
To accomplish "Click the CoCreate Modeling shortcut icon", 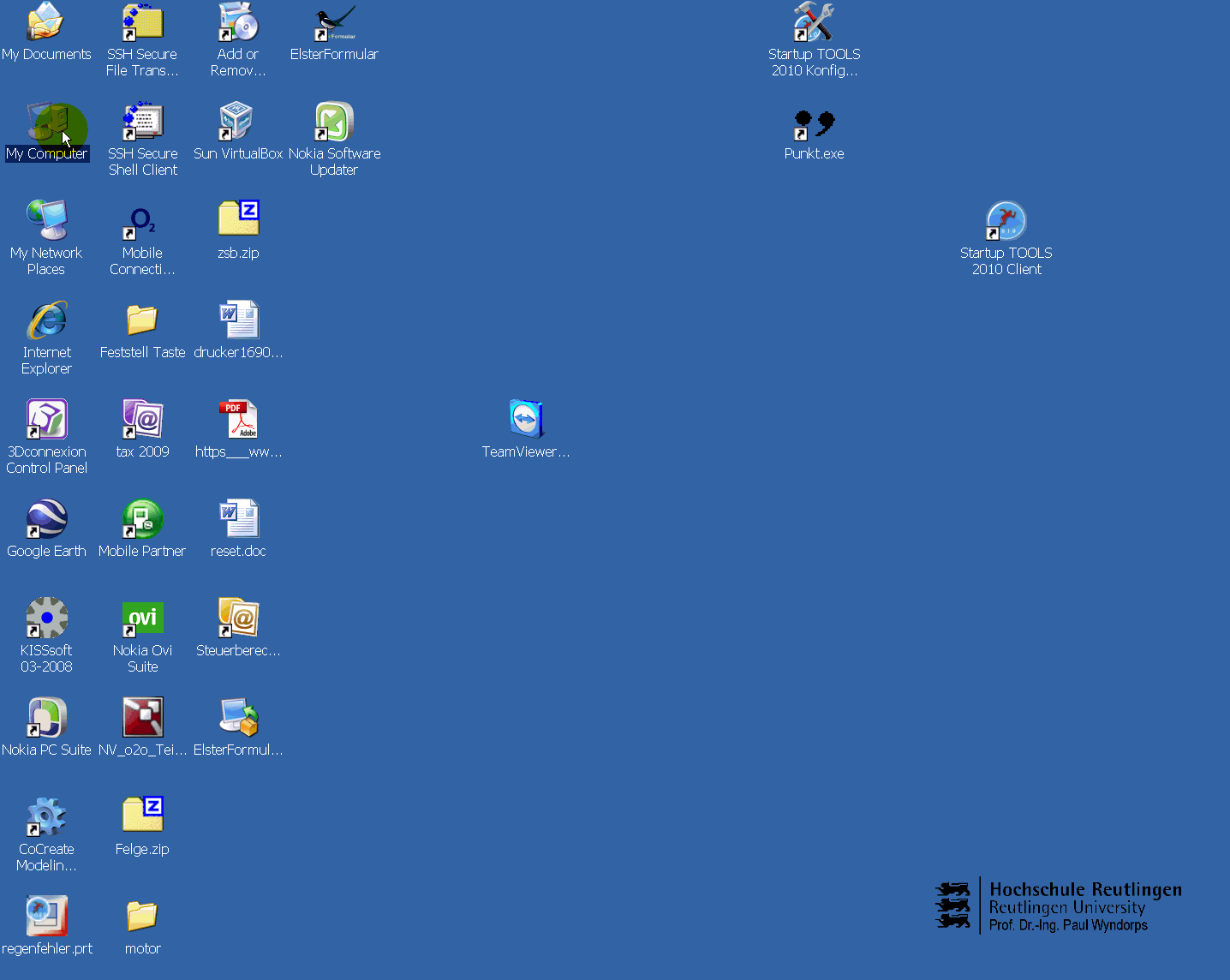I will pos(46,817).
